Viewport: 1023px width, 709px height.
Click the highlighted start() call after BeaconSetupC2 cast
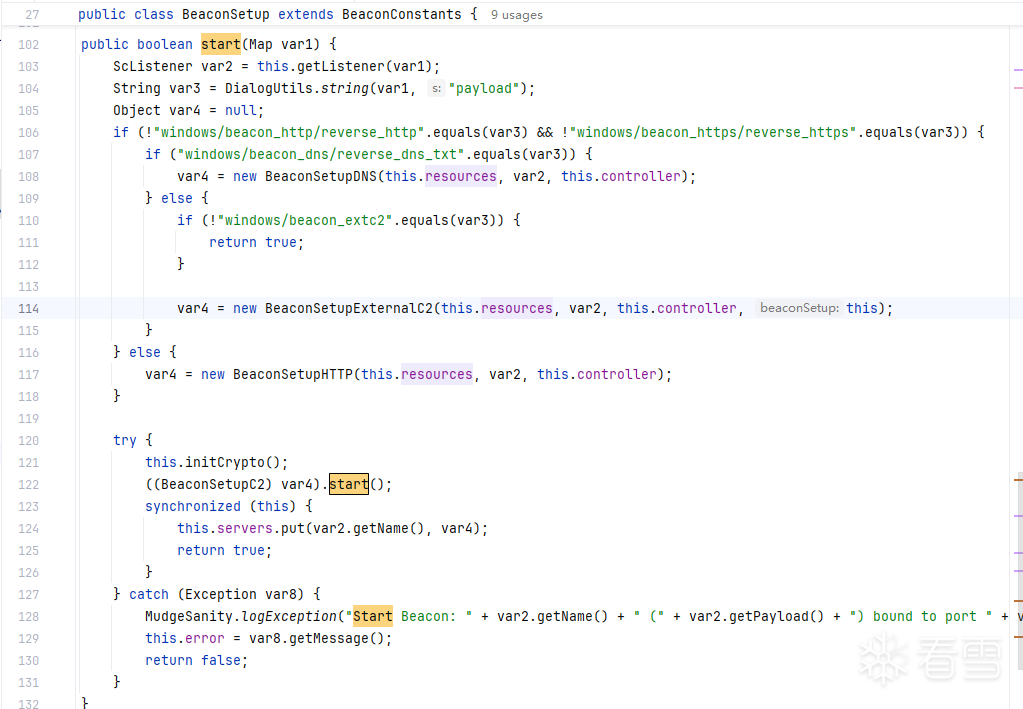pos(349,484)
